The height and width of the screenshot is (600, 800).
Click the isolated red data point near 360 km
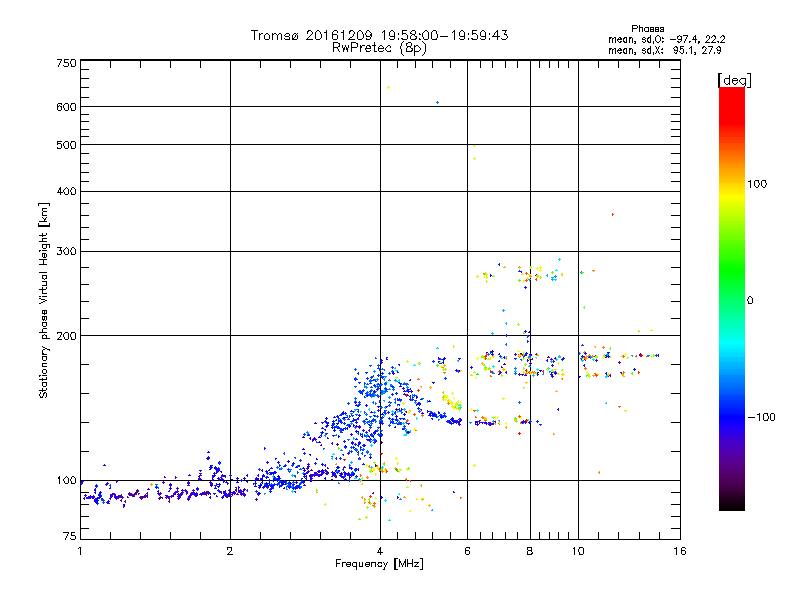click(613, 215)
